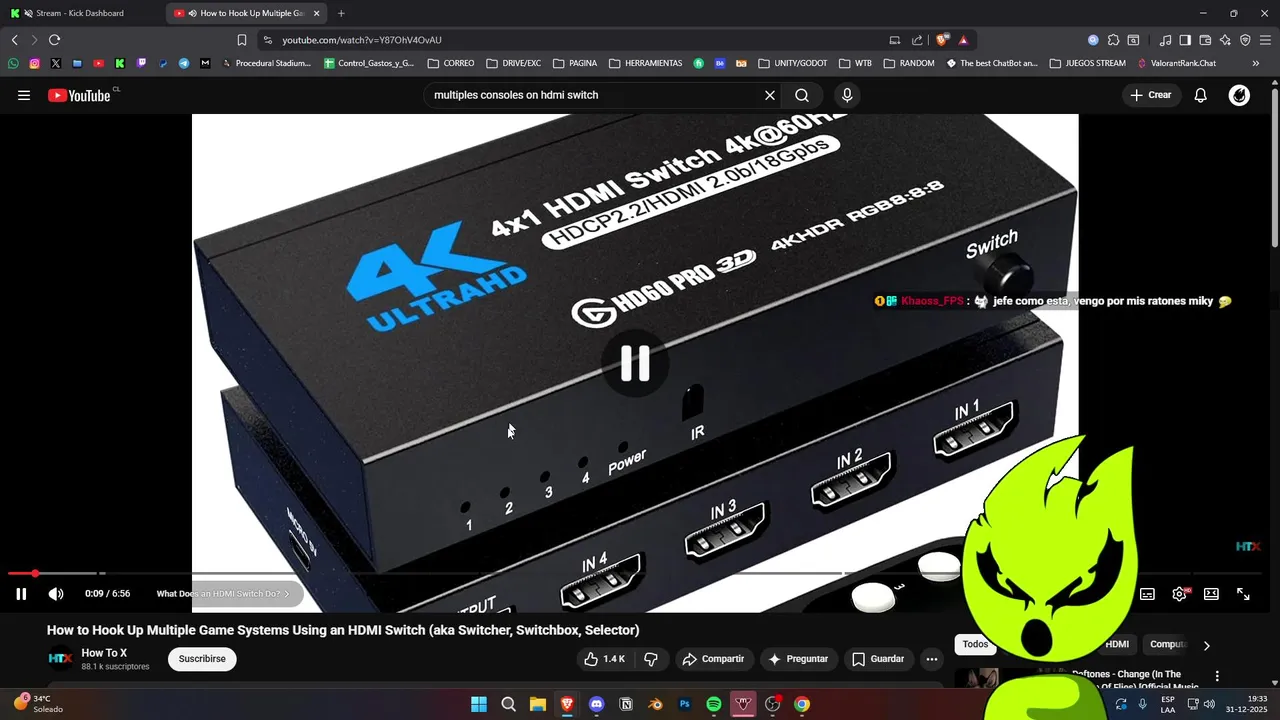Dislike the video with thumbs down
This screenshot has width=1280, height=720.
(651, 659)
